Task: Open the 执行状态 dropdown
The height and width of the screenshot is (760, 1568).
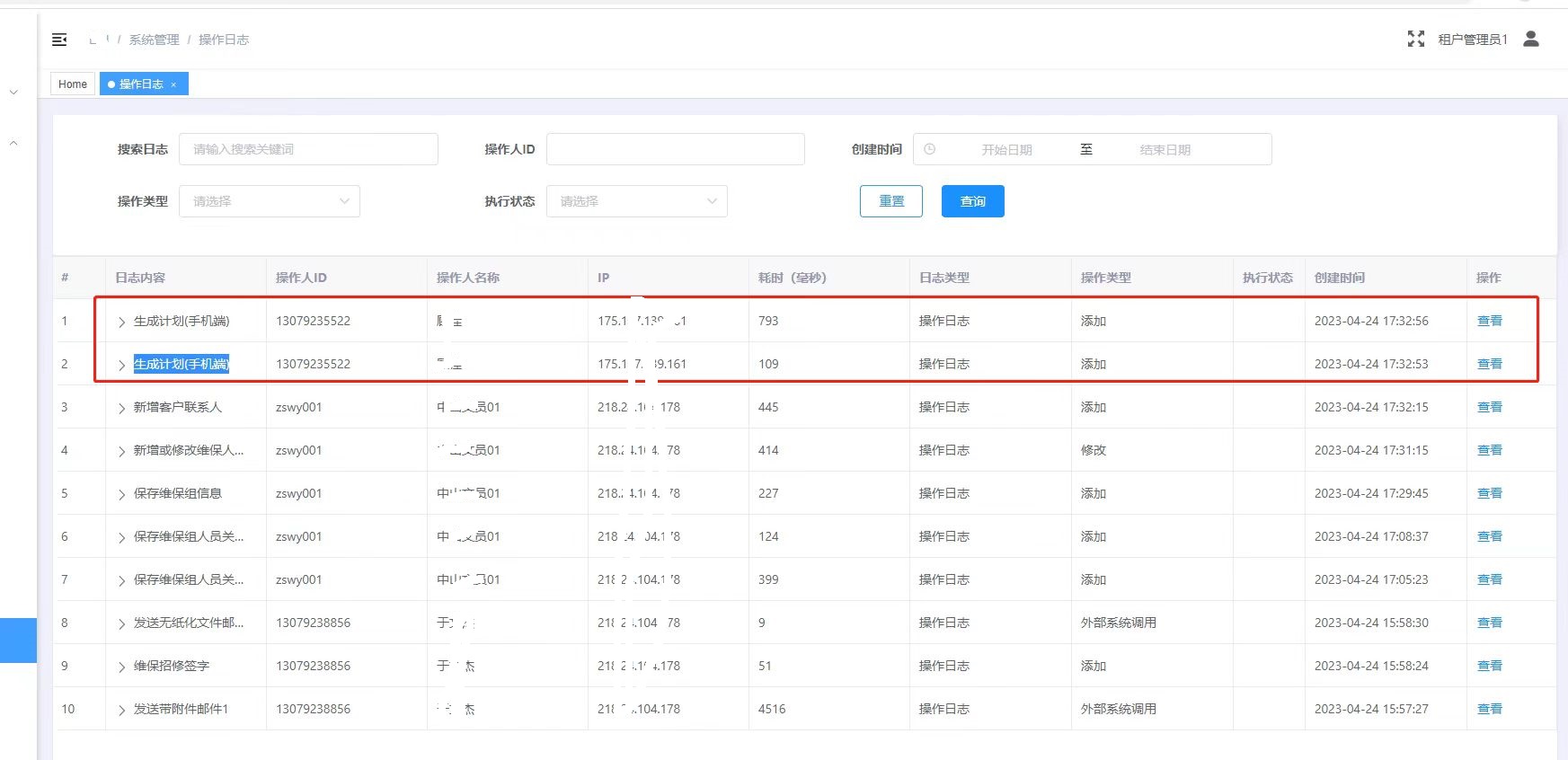Action: pos(637,201)
